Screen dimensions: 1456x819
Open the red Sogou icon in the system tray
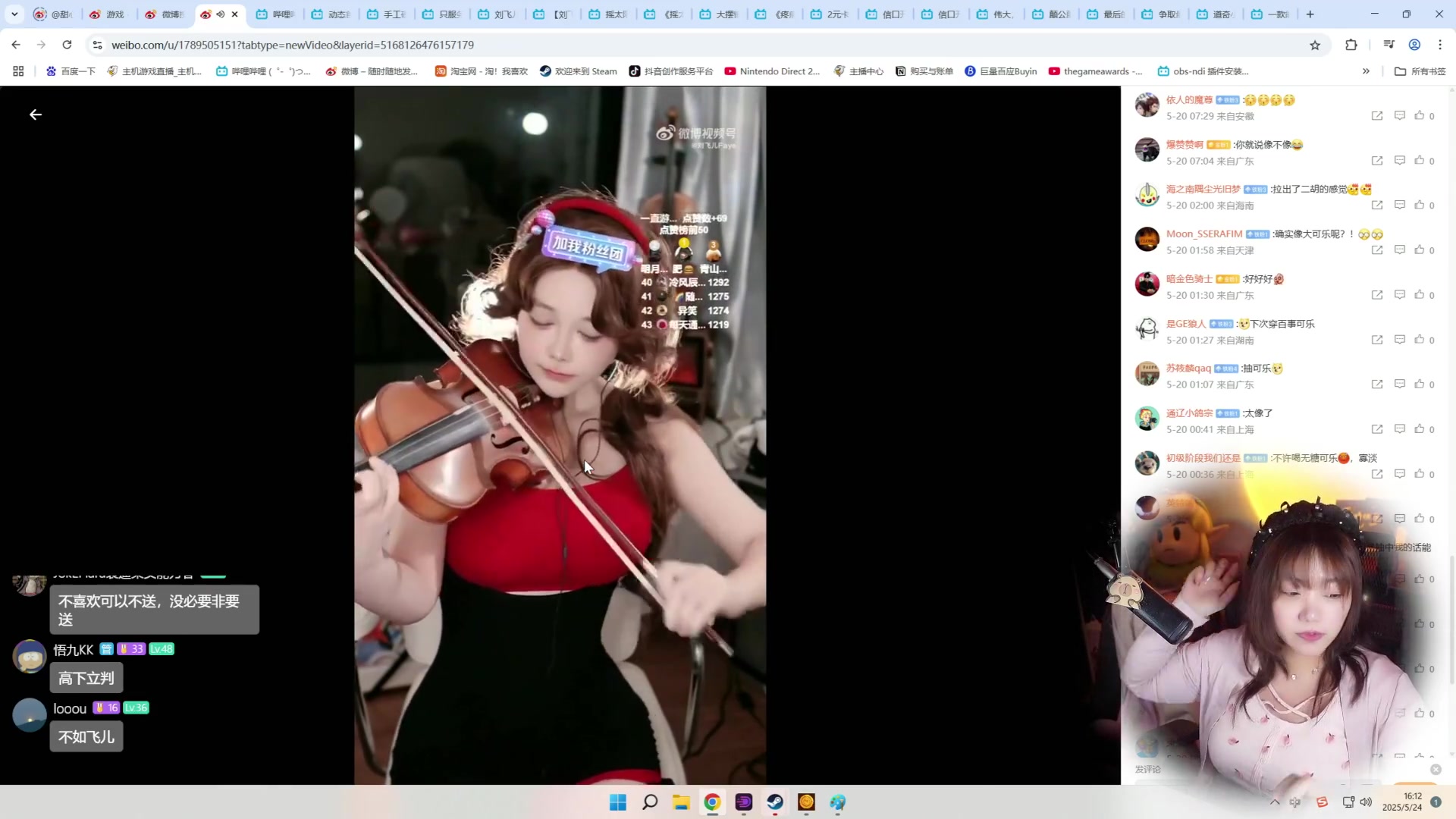[x=1322, y=802]
